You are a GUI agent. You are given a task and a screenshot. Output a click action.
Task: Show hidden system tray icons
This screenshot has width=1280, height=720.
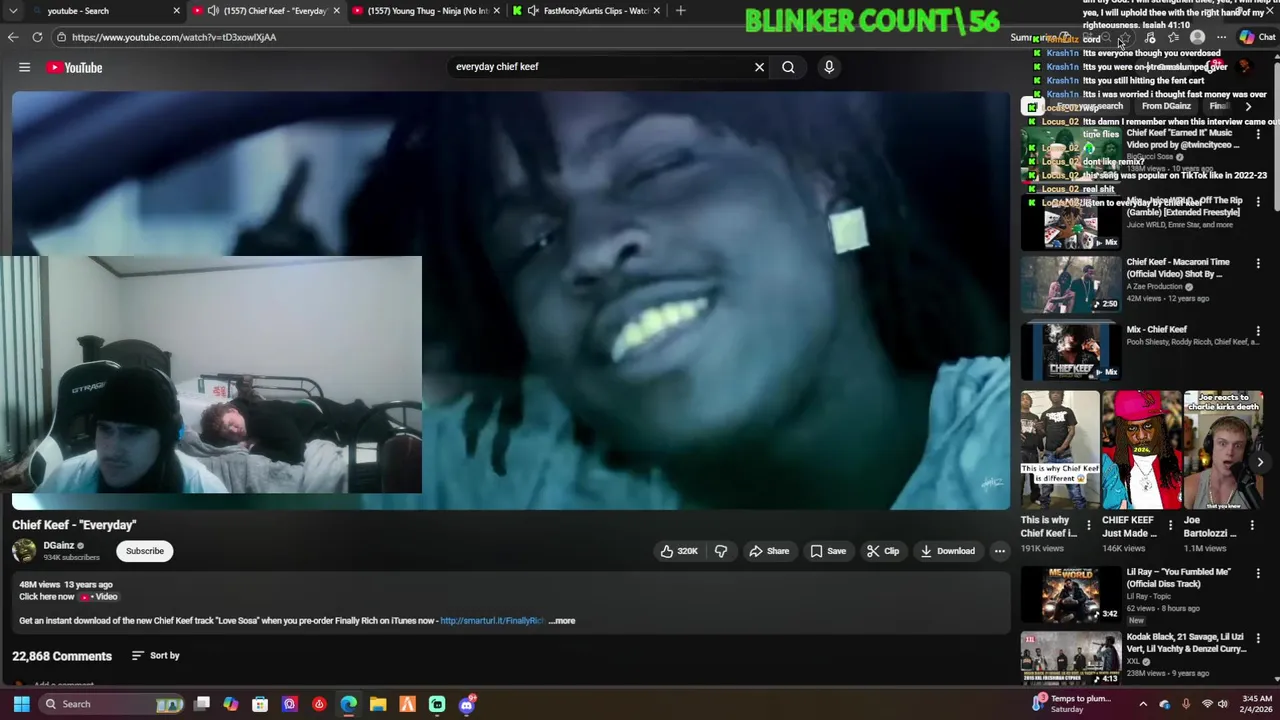click(1143, 704)
